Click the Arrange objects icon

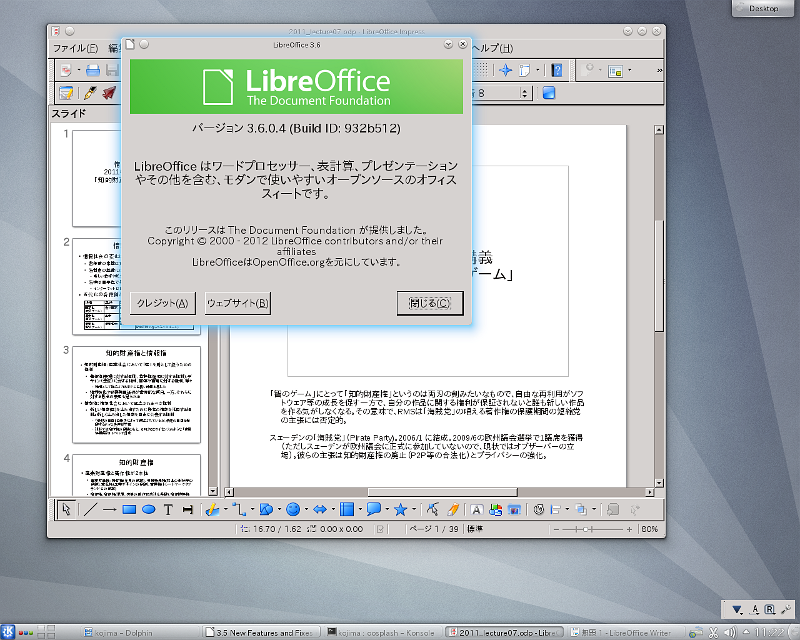point(581,509)
